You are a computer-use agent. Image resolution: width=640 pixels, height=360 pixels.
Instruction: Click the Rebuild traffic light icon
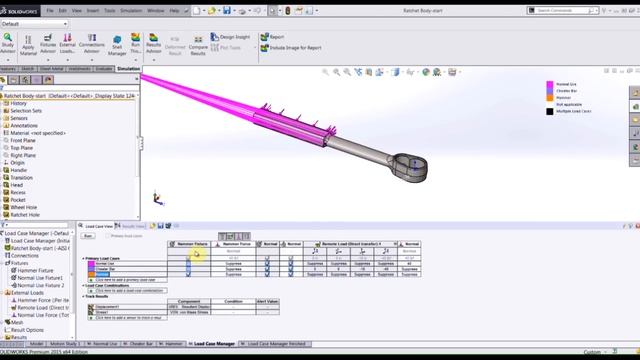tap(287, 11)
